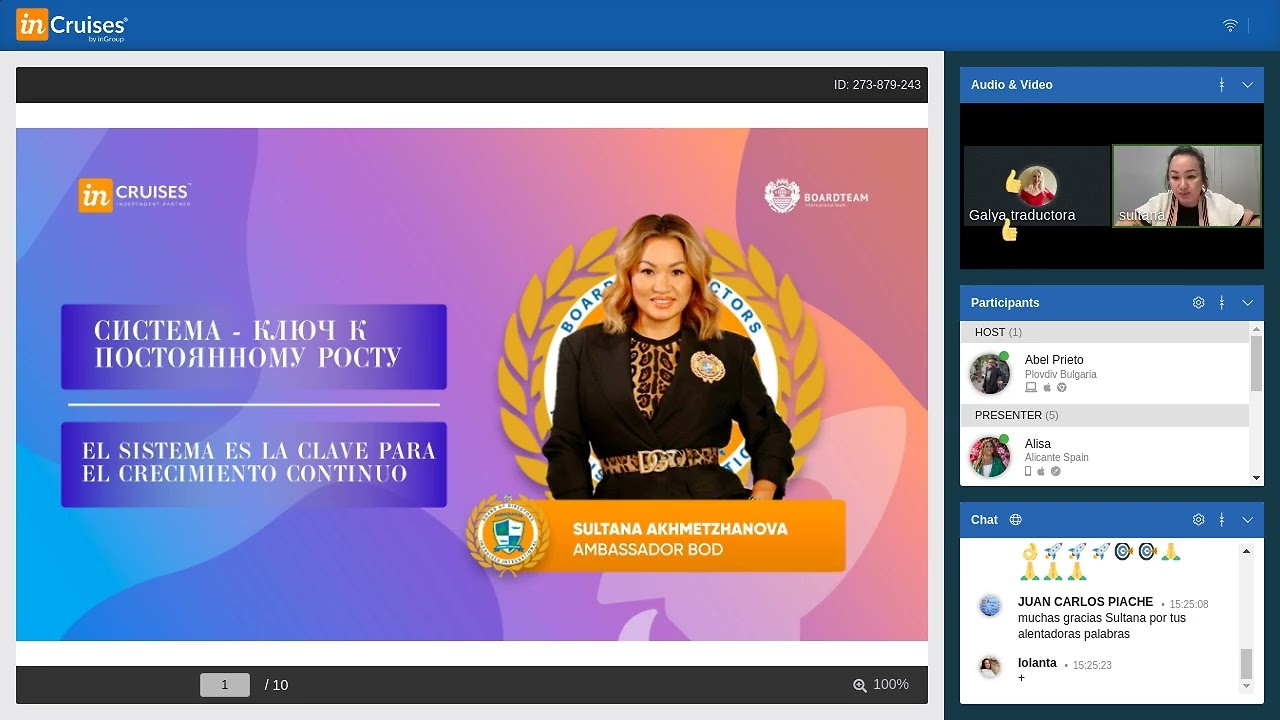Click Abel Prieto's avatar
1280x720 pixels.
pos(990,373)
